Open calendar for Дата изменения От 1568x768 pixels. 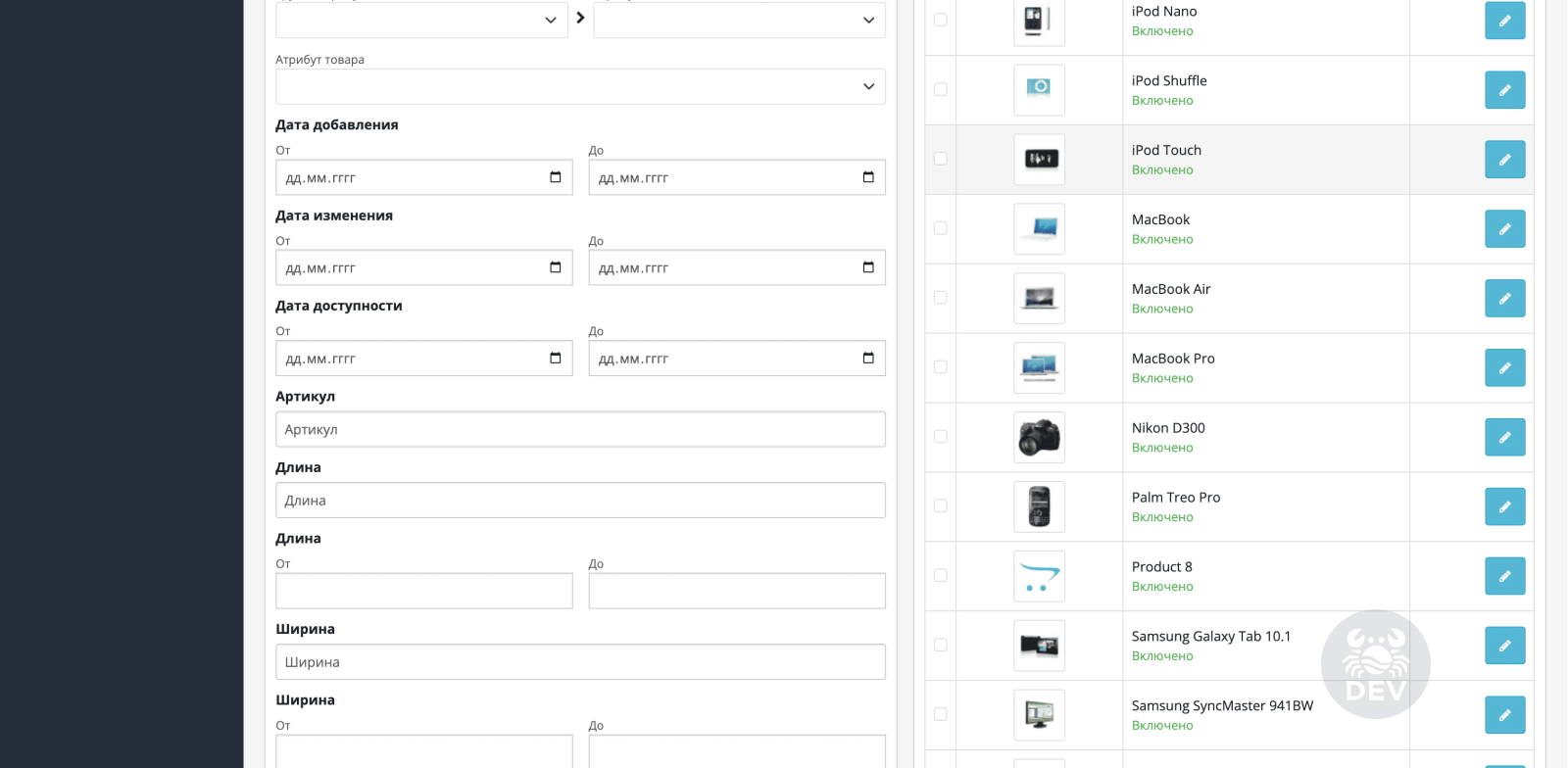click(x=556, y=267)
